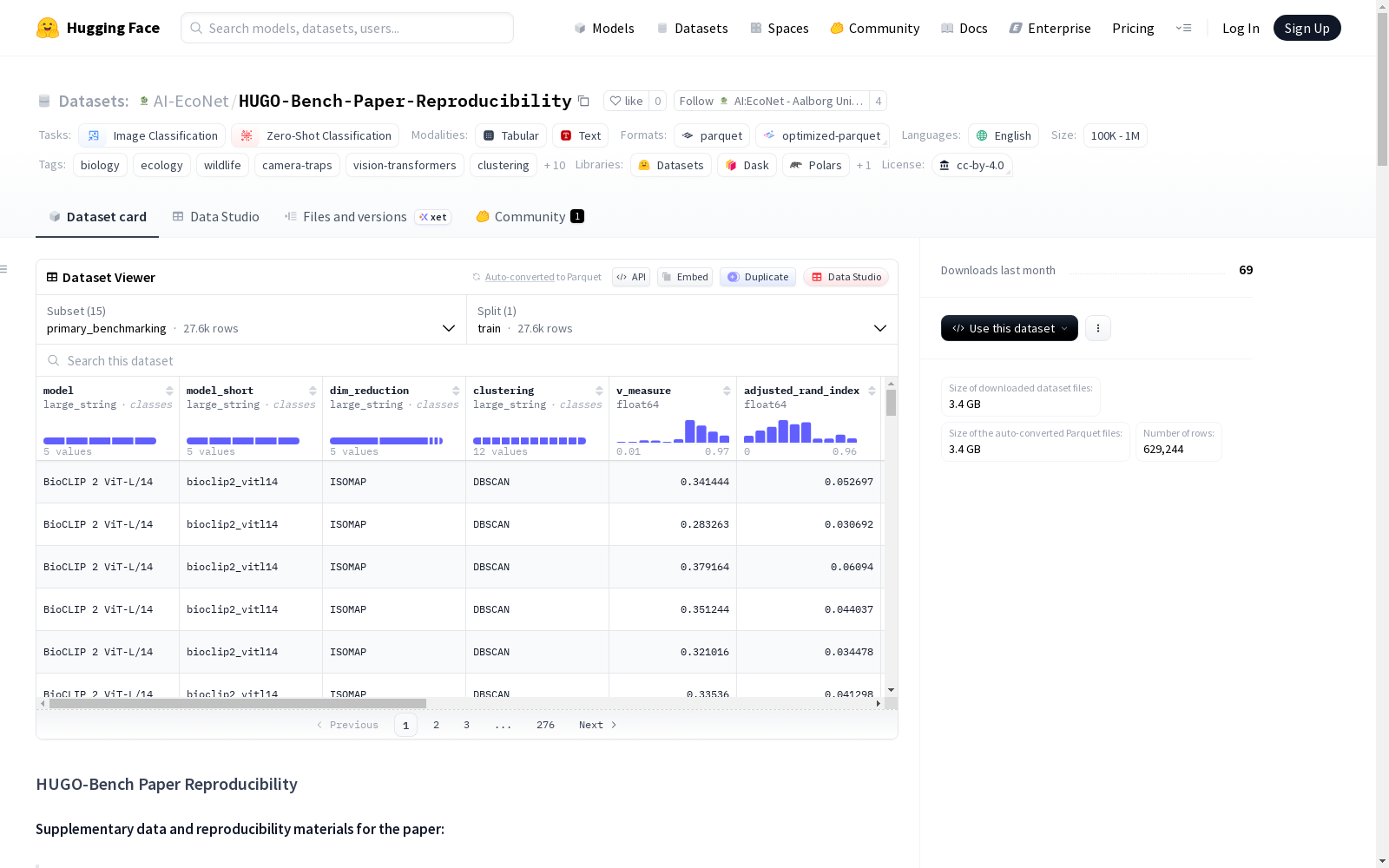Image resolution: width=1389 pixels, height=868 pixels.
Task: Click the search magnifier icon in the dataset viewer
Action: (54, 360)
